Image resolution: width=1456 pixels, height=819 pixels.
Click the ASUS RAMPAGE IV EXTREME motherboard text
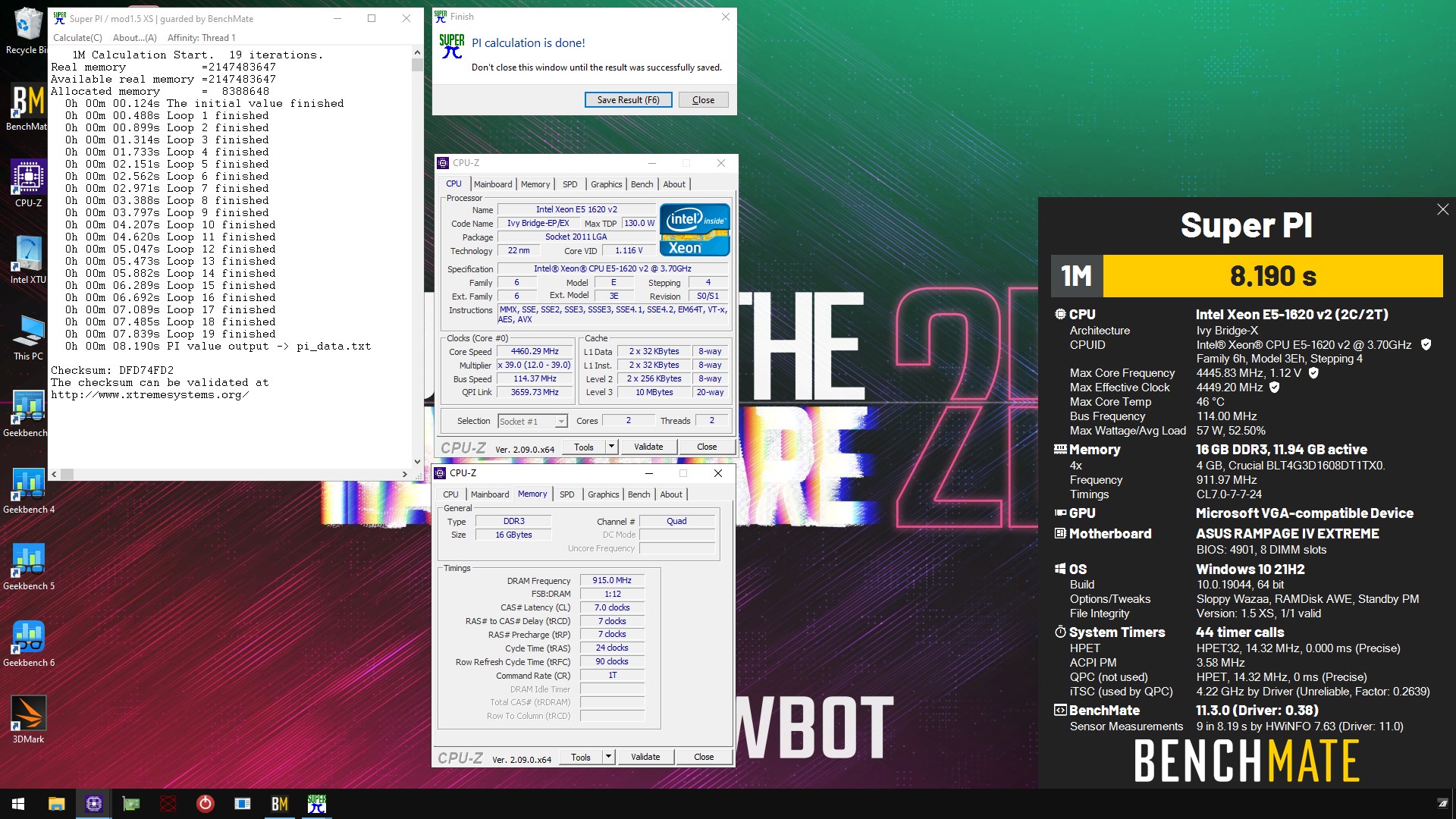coord(1288,534)
